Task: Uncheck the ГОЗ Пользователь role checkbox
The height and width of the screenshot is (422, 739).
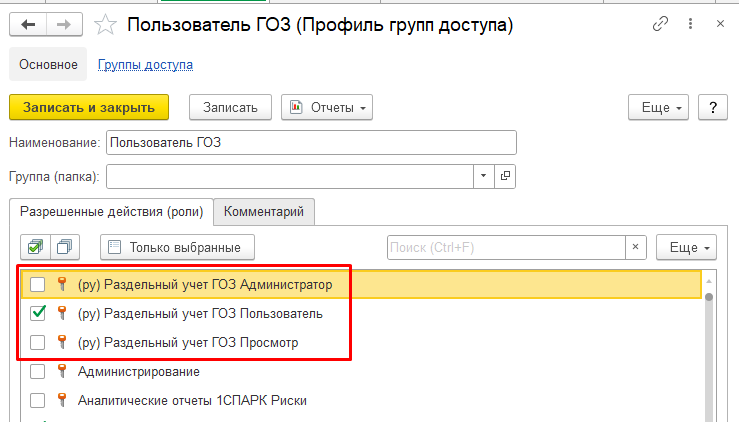Action: 37,314
